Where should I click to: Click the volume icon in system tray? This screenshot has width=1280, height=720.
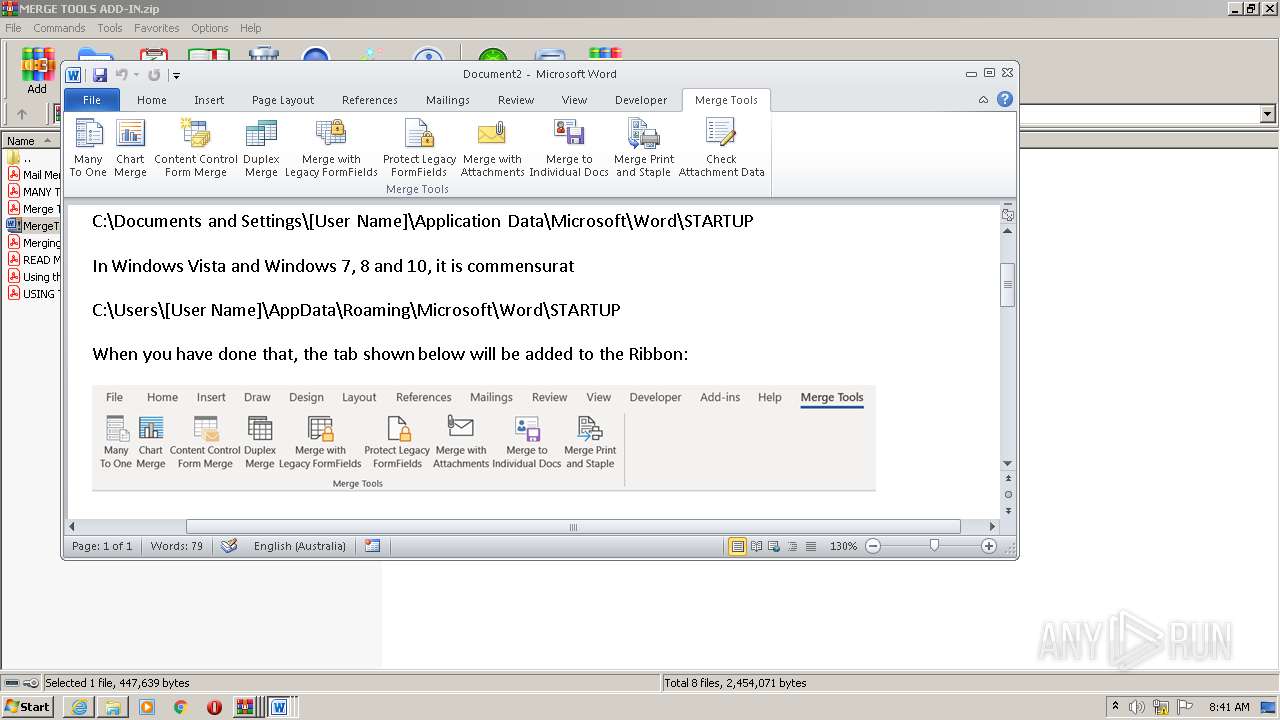pos(1137,707)
